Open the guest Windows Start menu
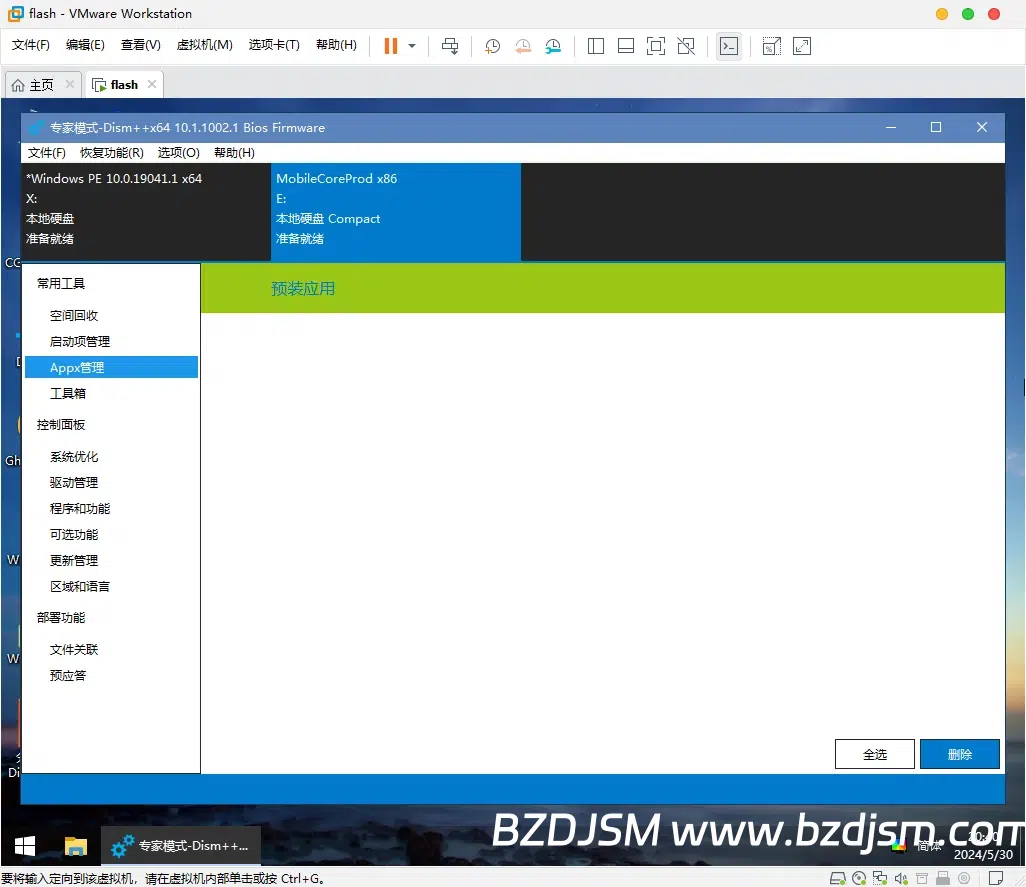 (25, 846)
